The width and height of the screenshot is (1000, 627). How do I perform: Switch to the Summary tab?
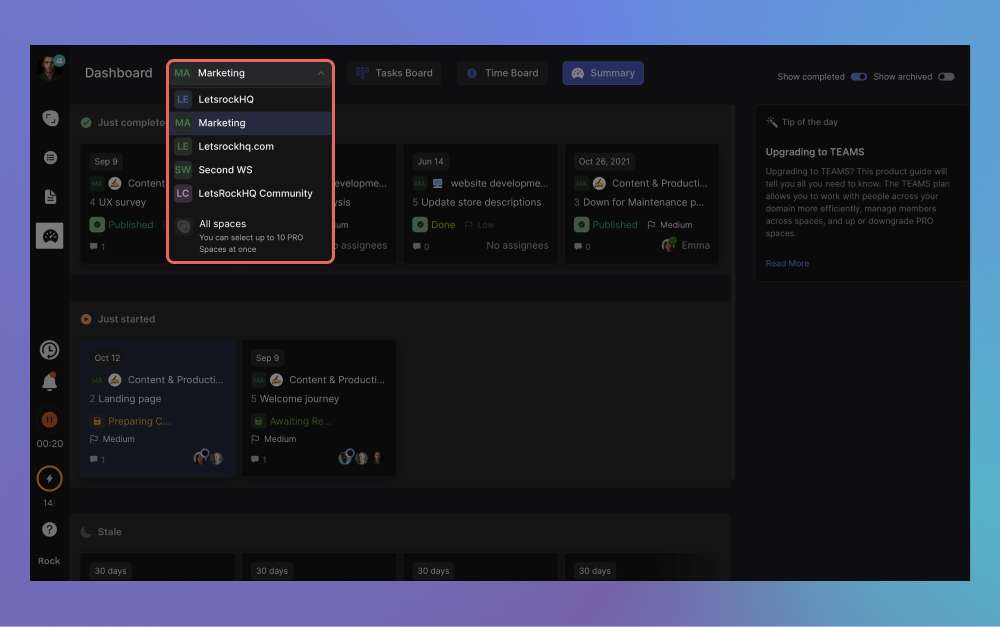click(603, 73)
